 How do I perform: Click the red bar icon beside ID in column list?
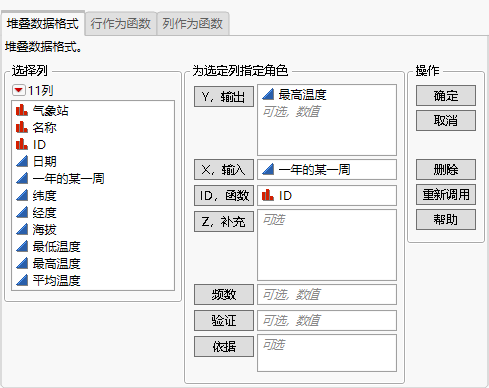point(22,144)
